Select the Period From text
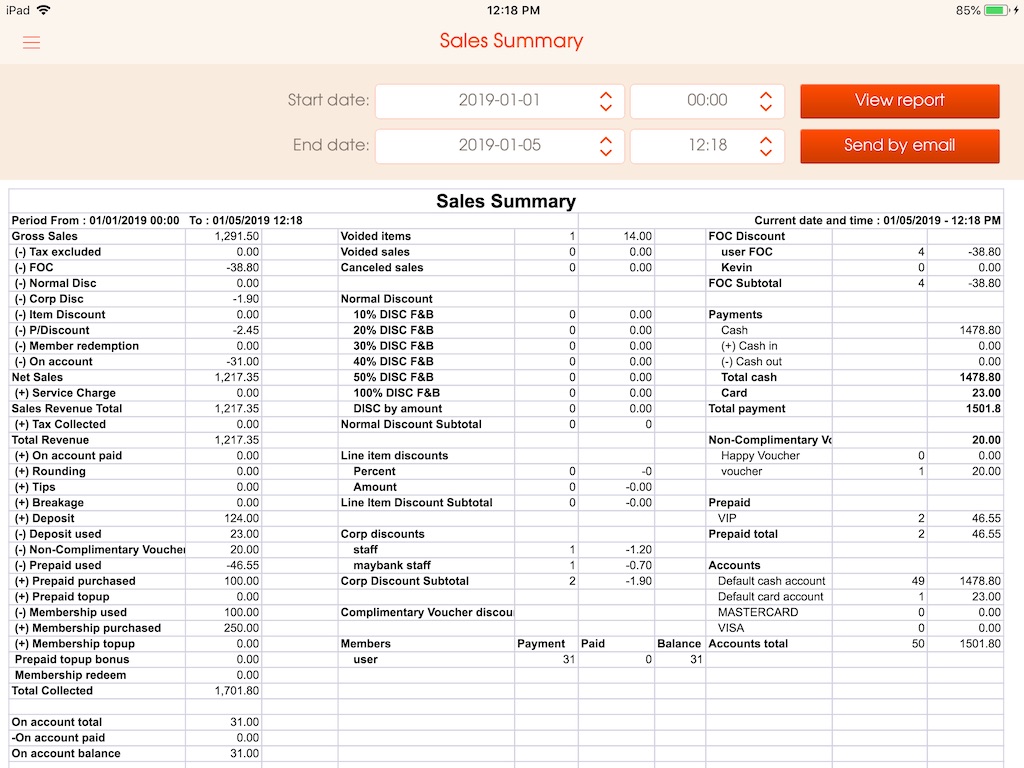Image resolution: width=1024 pixels, height=768 pixels. [157, 221]
